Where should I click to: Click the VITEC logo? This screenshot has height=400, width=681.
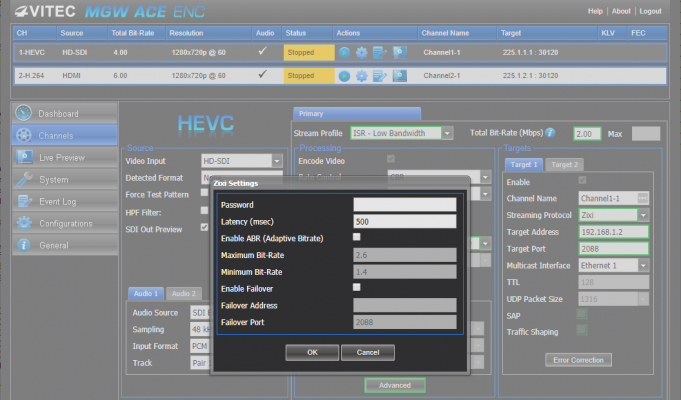tap(45, 11)
